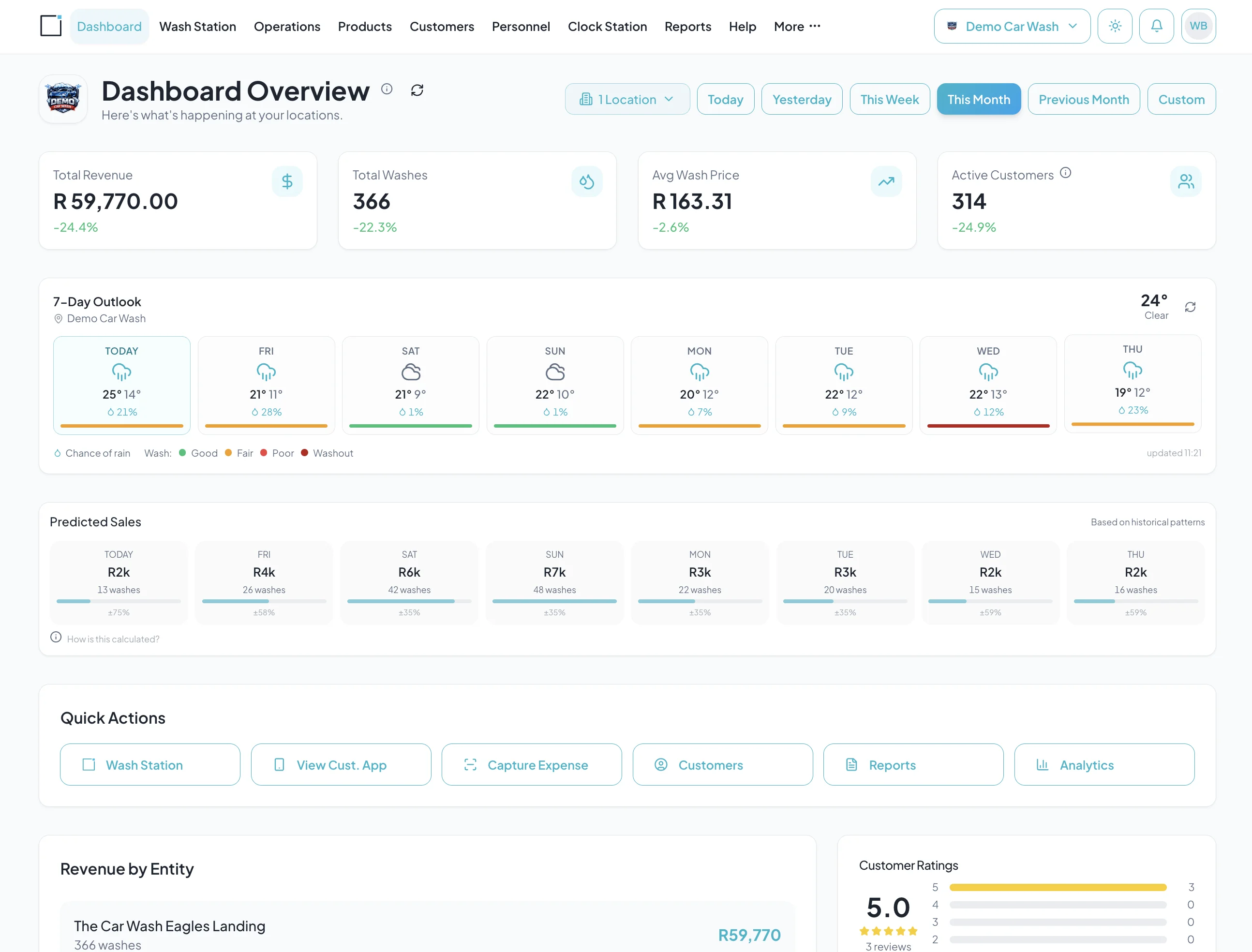Click the location pin under 7-Day Outlook
This screenshot has width=1252, height=952.
click(x=58, y=319)
